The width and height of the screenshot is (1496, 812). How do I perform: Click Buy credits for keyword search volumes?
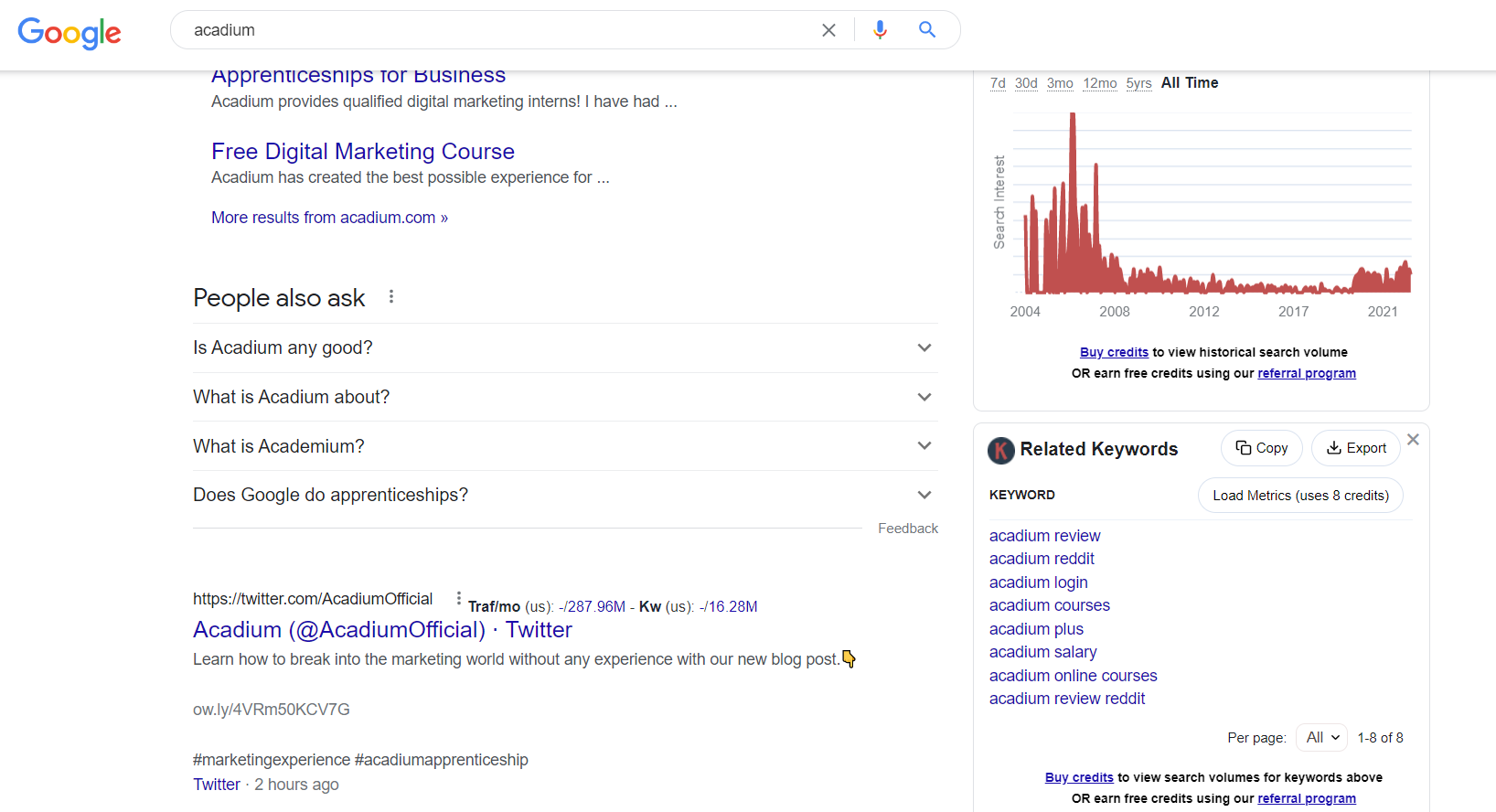[x=1079, y=777]
